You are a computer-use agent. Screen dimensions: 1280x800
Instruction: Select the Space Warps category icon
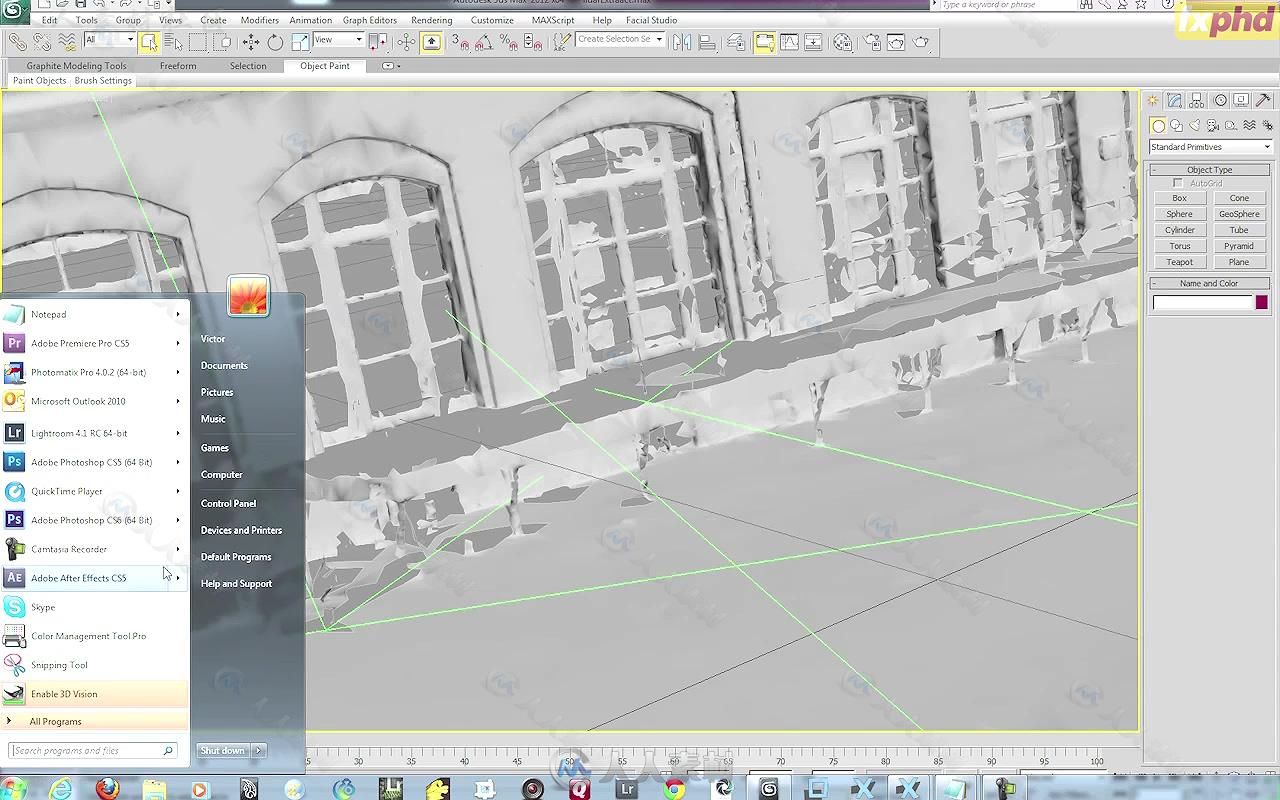pyautogui.click(x=1249, y=126)
